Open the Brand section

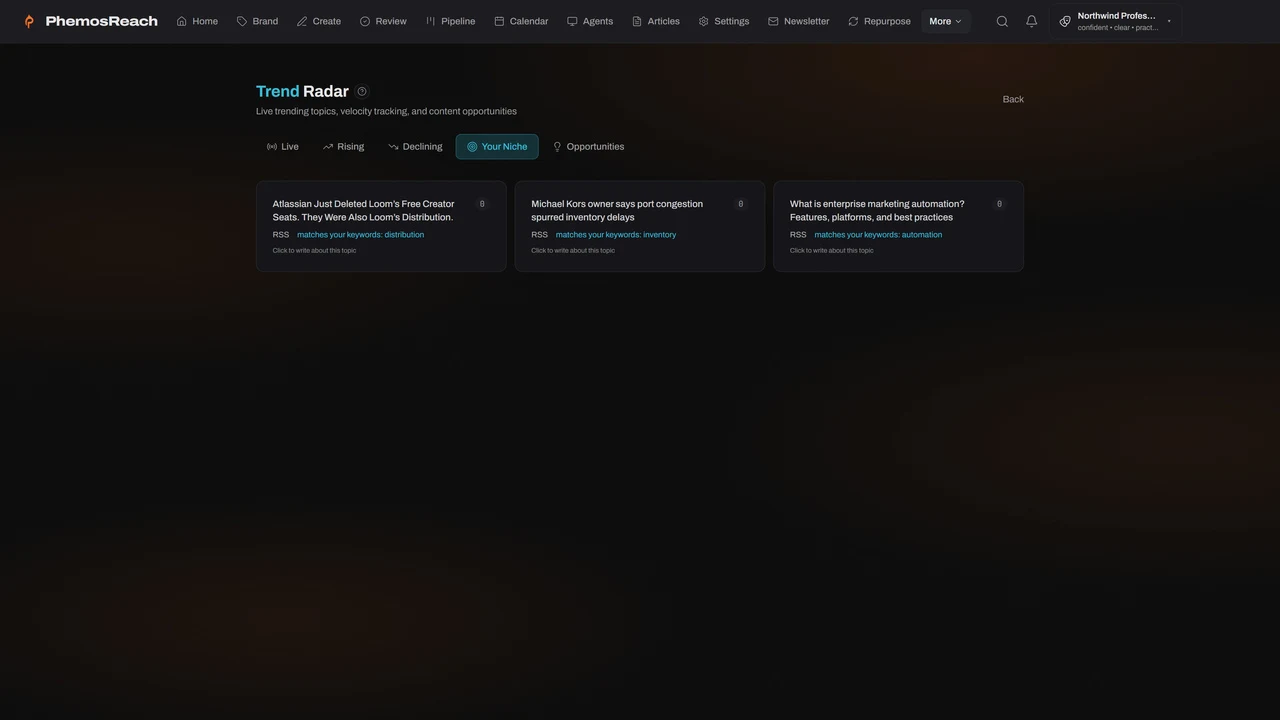pyautogui.click(x=257, y=21)
